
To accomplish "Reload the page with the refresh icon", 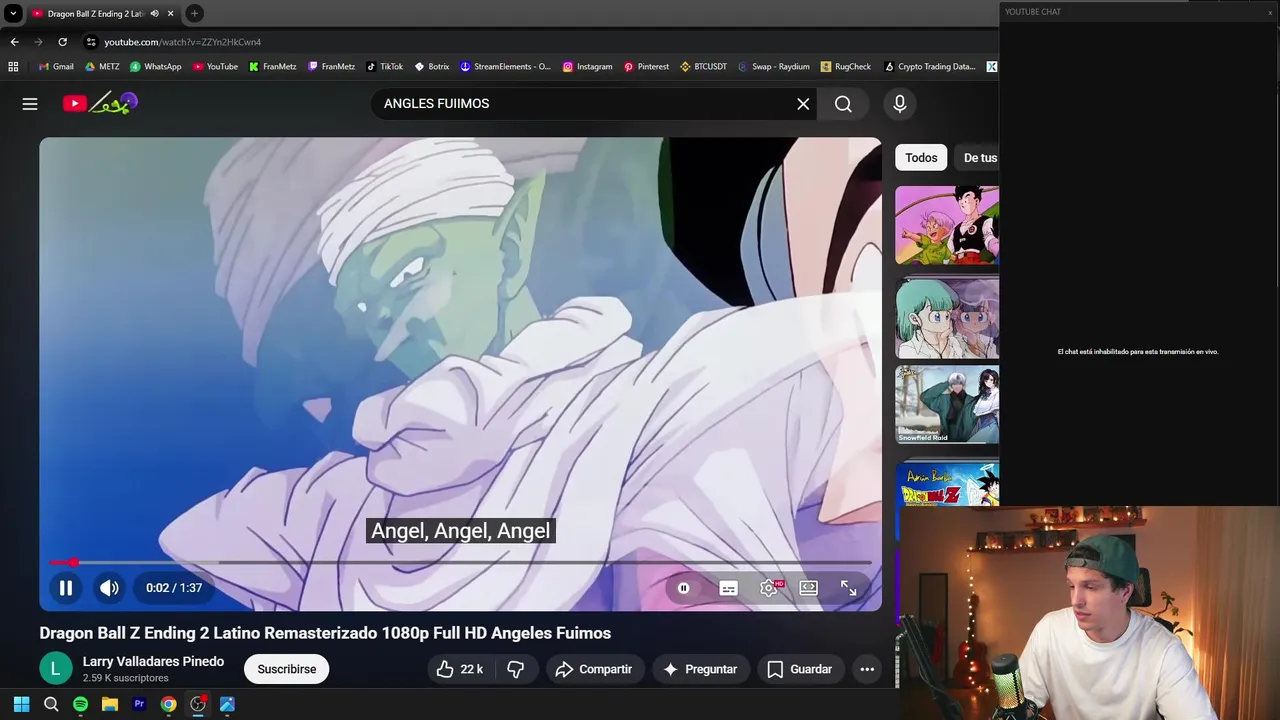I will coord(62,42).
